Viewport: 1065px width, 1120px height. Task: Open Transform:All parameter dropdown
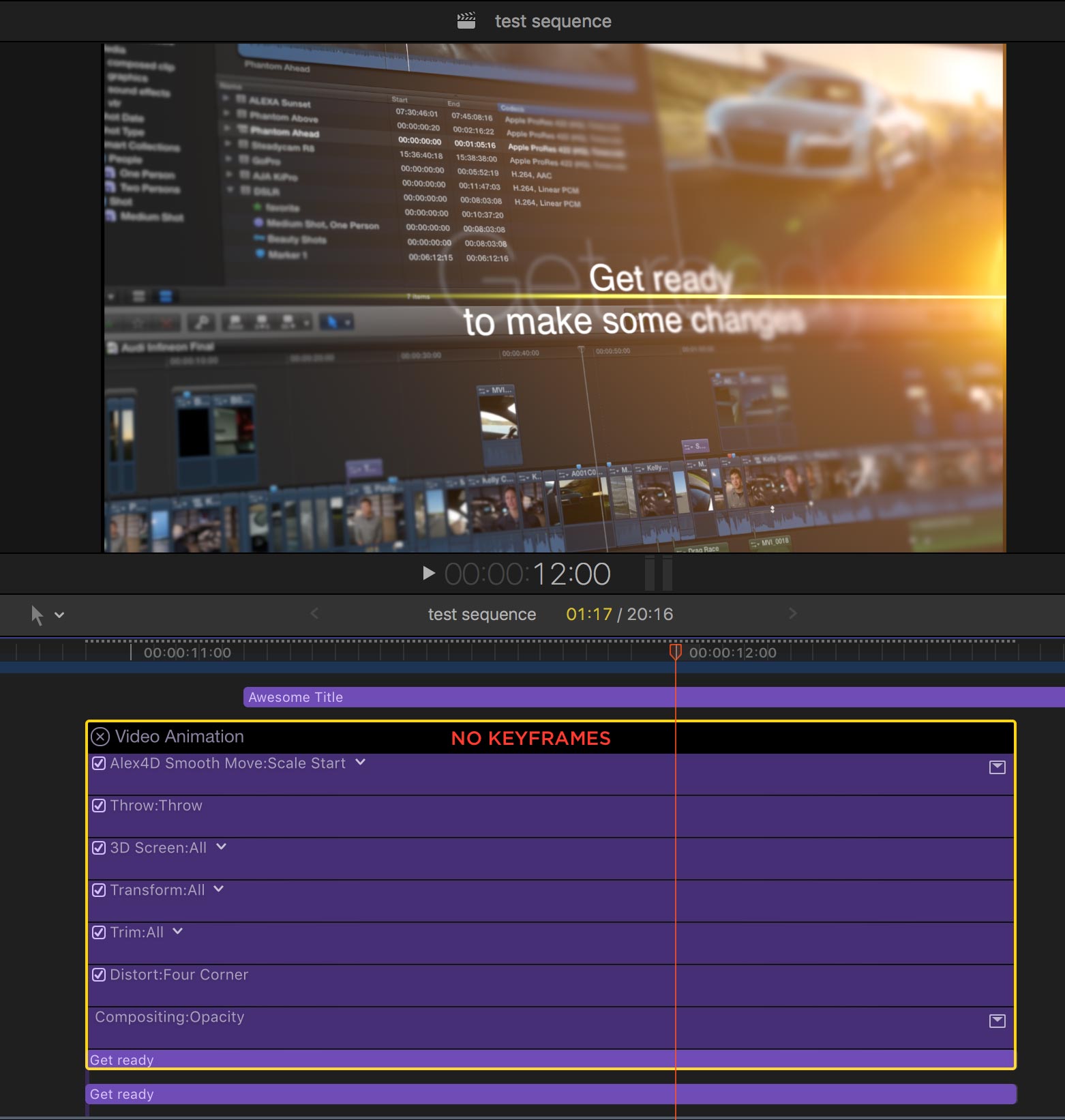point(219,889)
